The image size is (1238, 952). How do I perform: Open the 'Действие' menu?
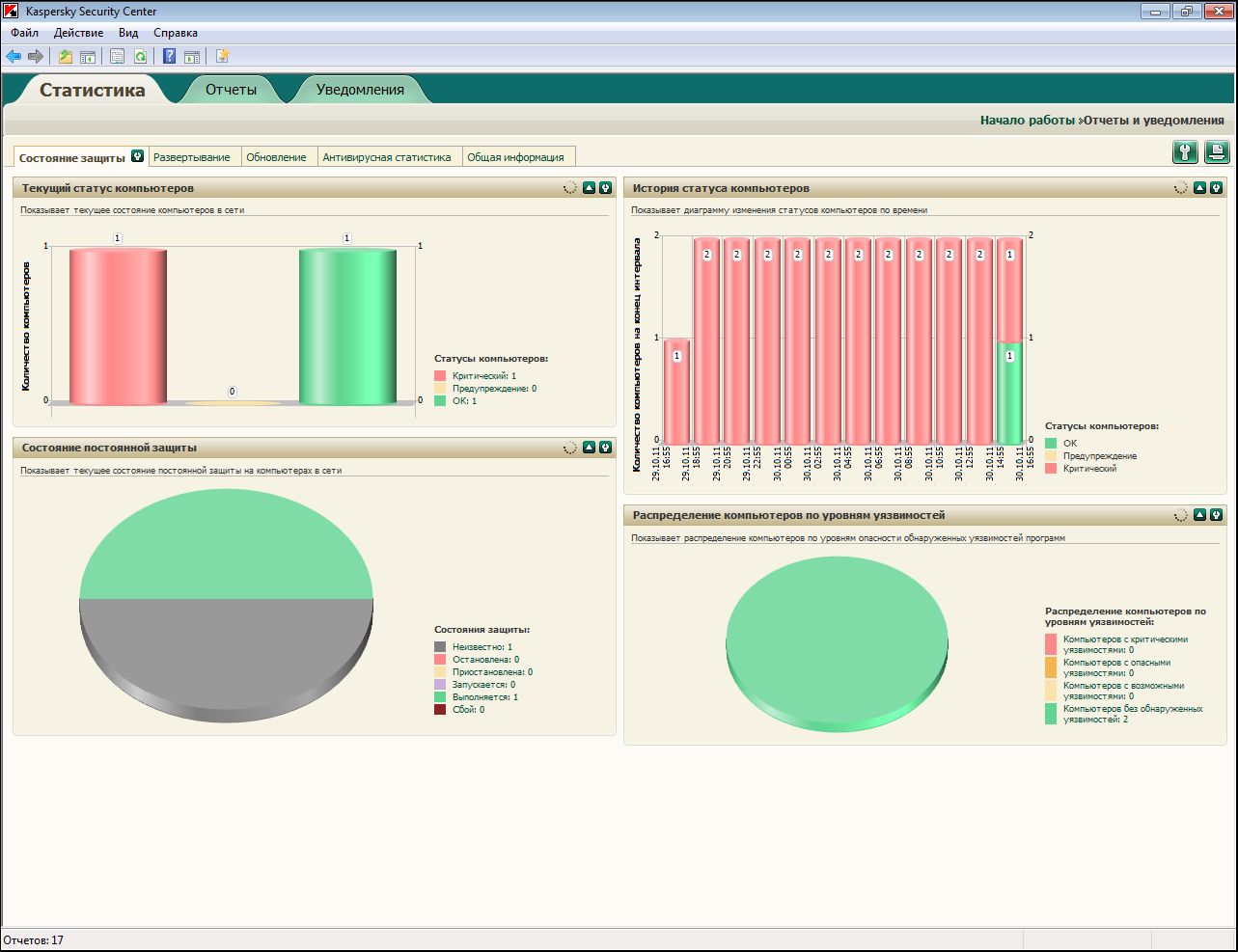78,33
